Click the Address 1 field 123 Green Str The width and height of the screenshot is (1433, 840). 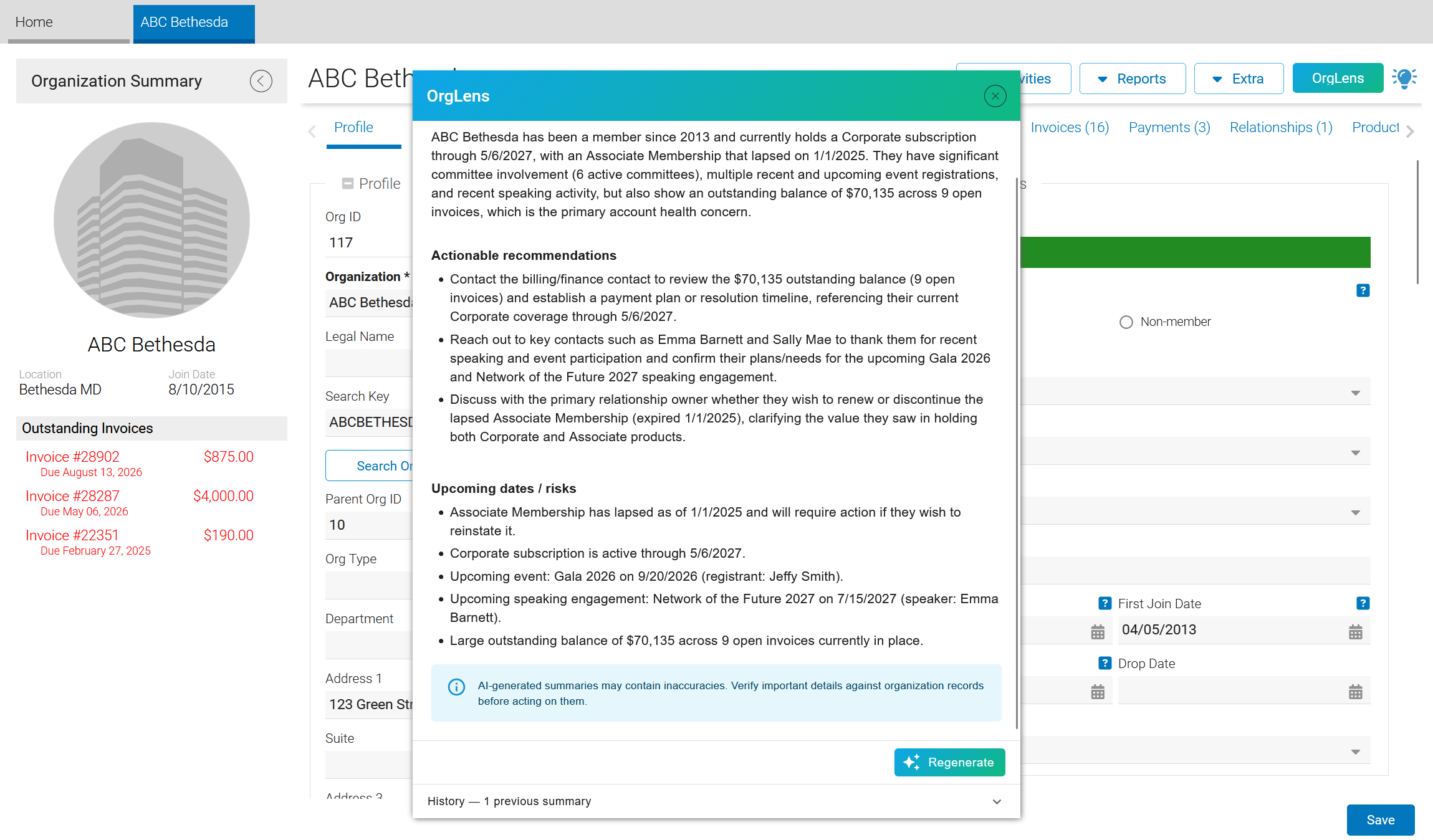tap(368, 704)
